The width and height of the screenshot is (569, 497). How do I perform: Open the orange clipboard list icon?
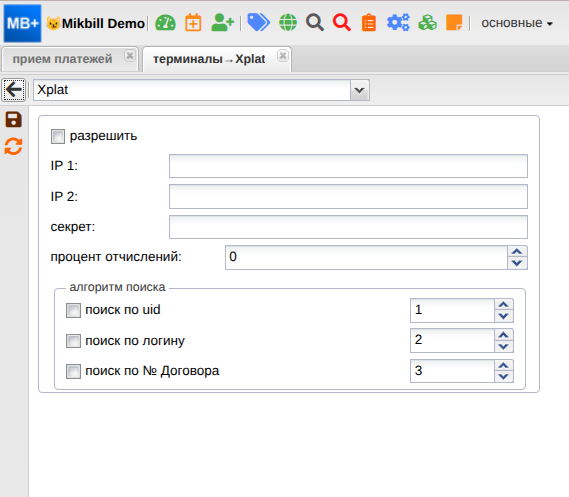click(369, 23)
